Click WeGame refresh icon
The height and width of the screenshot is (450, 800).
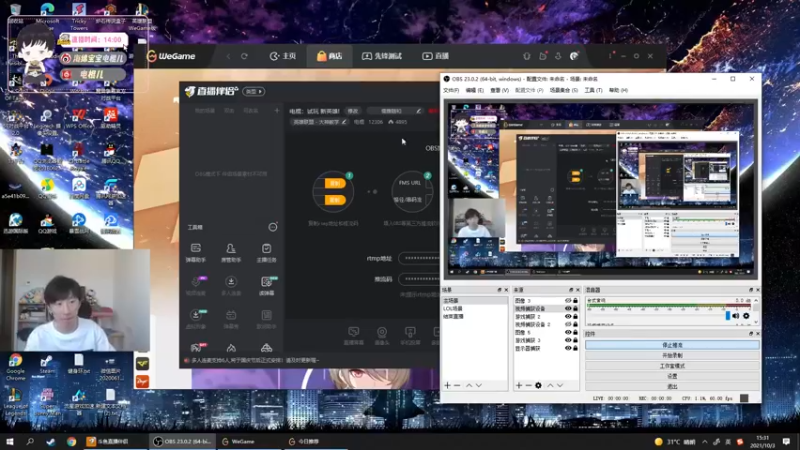tap(244, 56)
